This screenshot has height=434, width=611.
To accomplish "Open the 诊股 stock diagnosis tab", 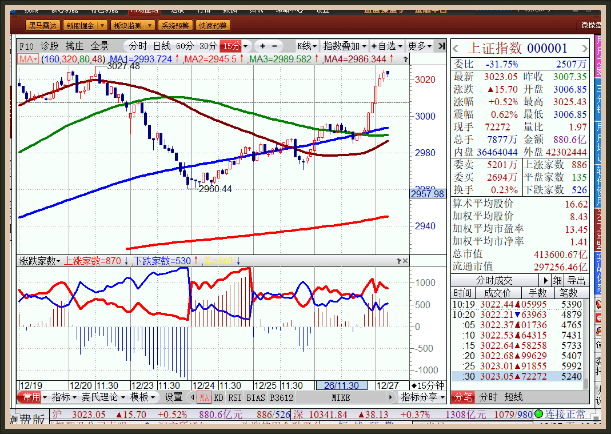I will tap(49, 46).
